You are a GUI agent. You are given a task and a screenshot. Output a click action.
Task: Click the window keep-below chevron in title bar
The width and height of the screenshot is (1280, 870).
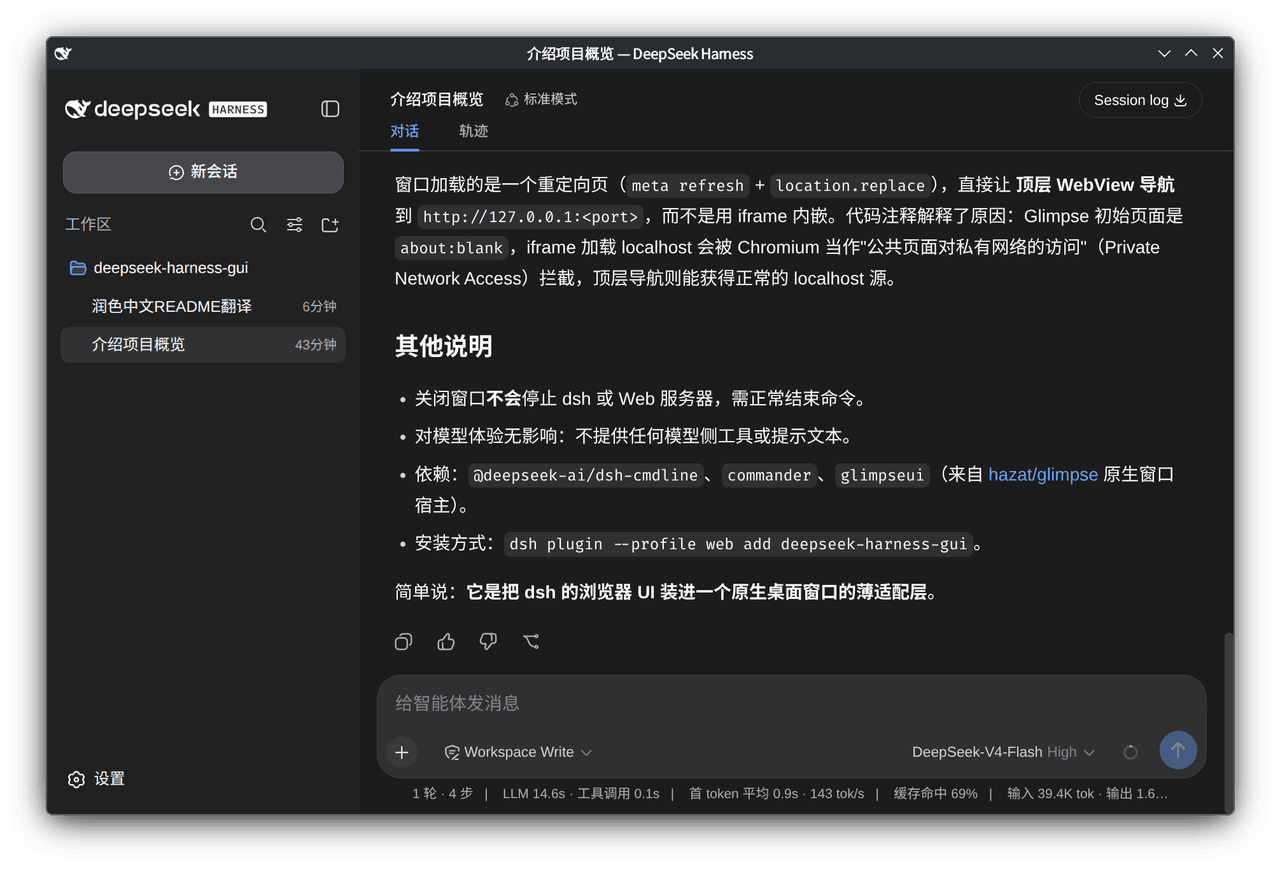pyautogui.click(x=1164, y=54)
